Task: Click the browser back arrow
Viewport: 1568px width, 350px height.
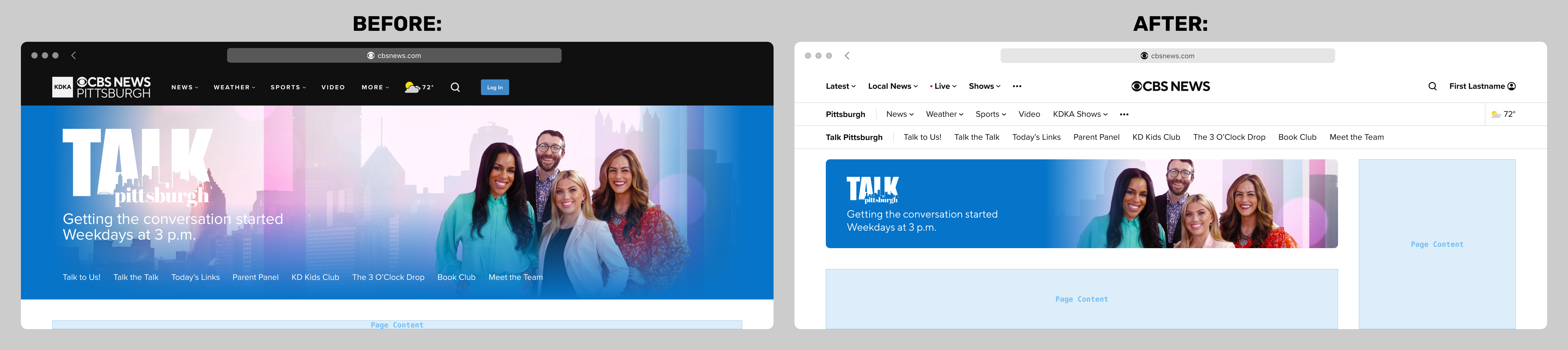Action: click(73, 55)
